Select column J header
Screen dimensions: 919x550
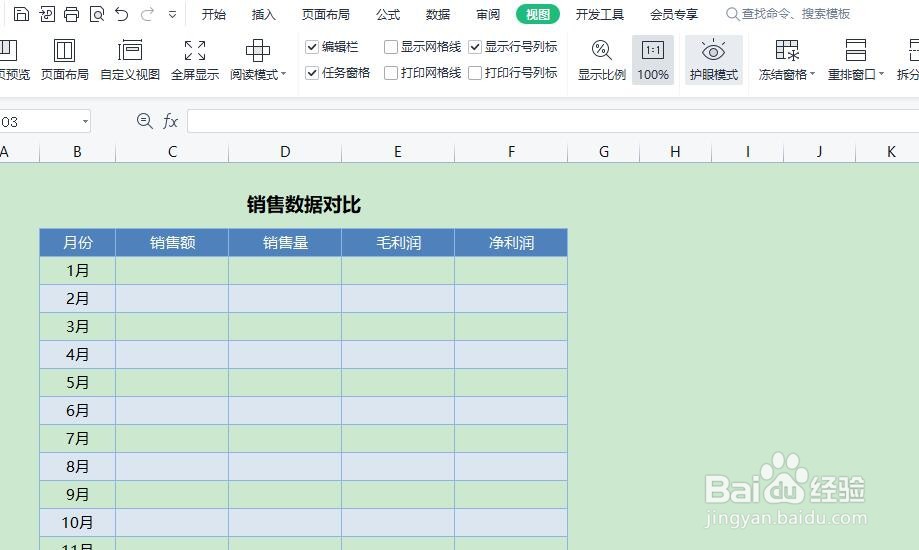pyautogui.click(x=819, y=152)
